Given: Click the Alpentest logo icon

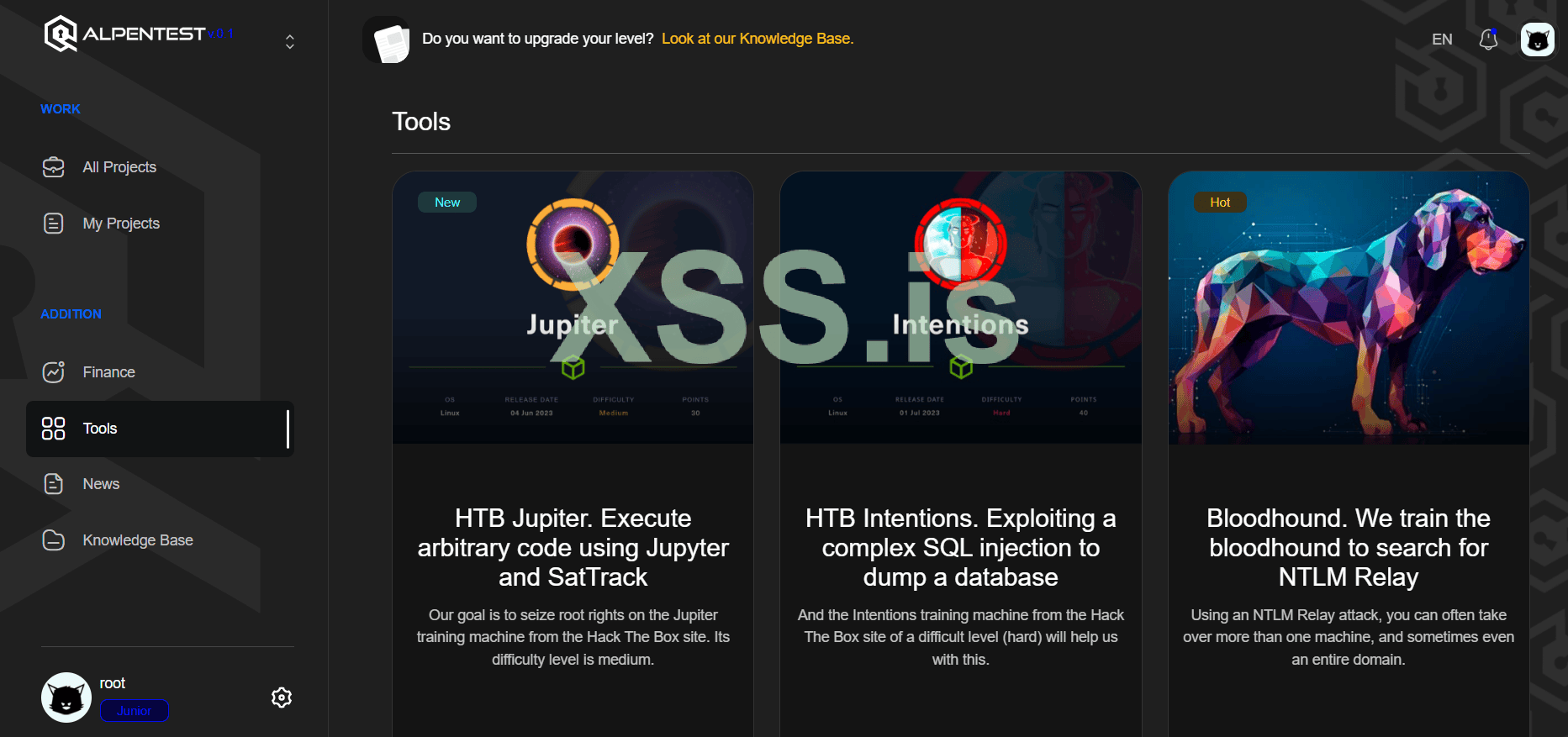Looking at the screenshot, I should [x=61, y=34].
